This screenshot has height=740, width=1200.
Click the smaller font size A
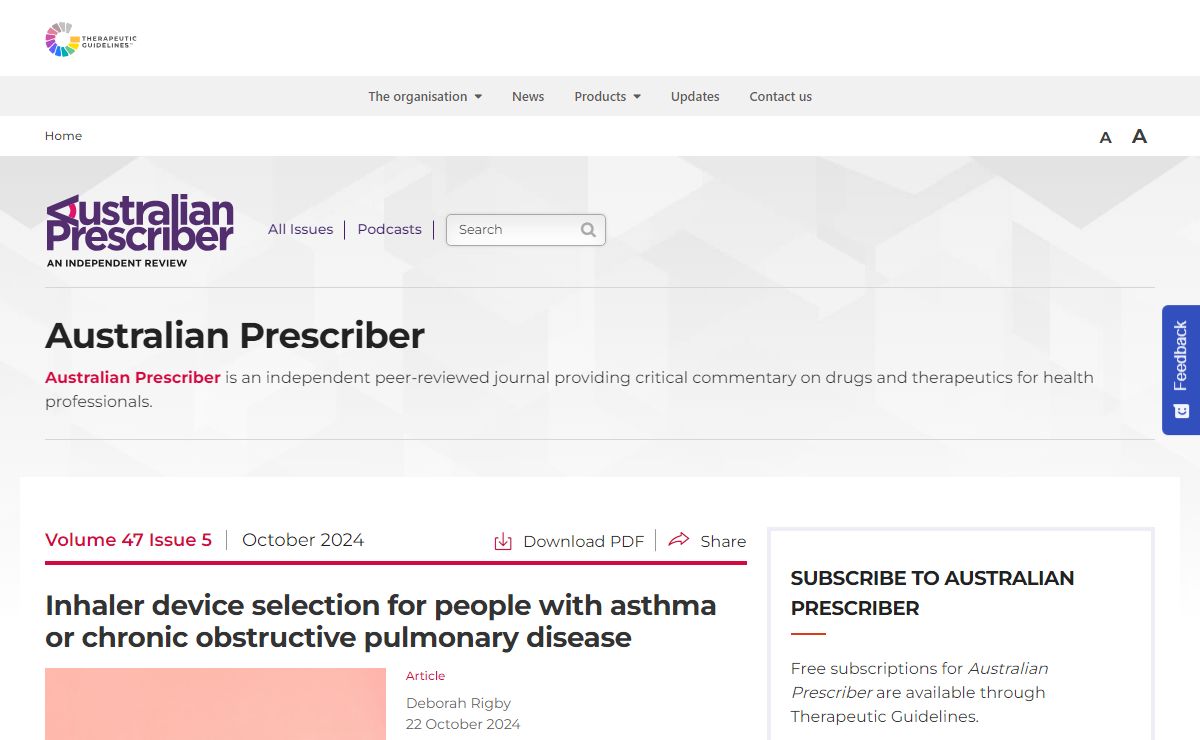(x=1105, y=138)
